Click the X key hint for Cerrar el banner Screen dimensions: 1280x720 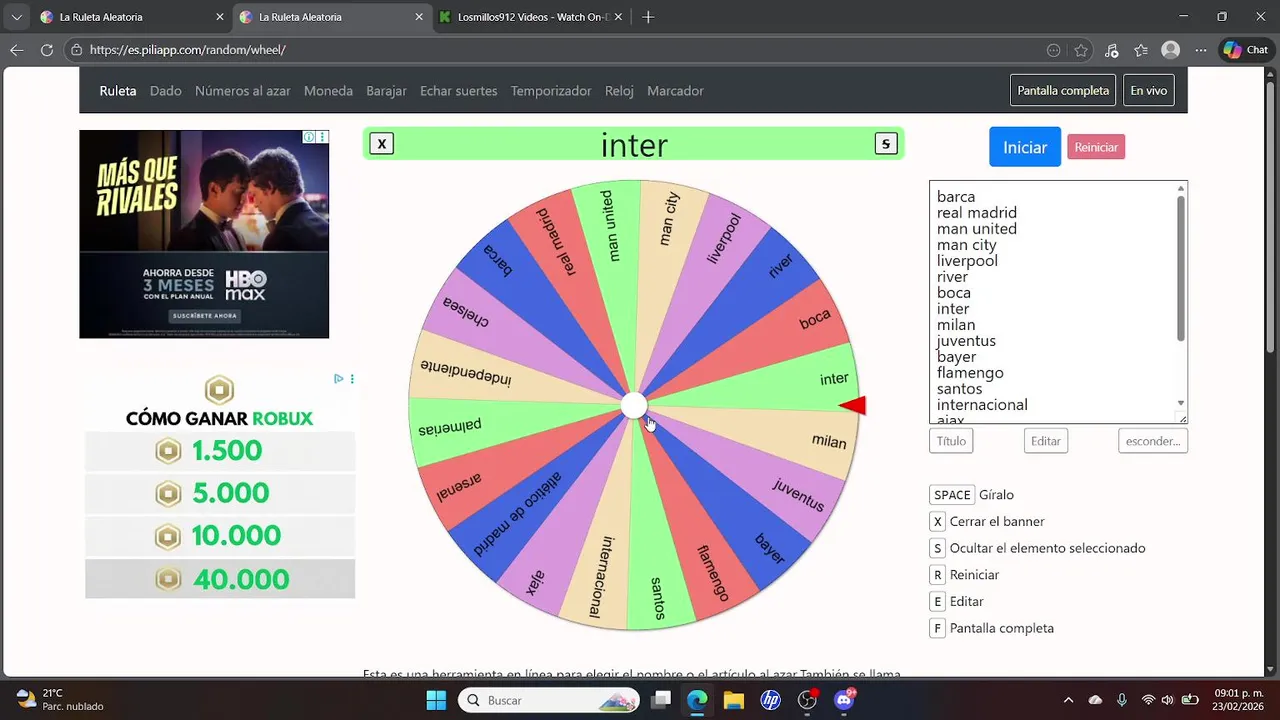(x=937, y=521)
